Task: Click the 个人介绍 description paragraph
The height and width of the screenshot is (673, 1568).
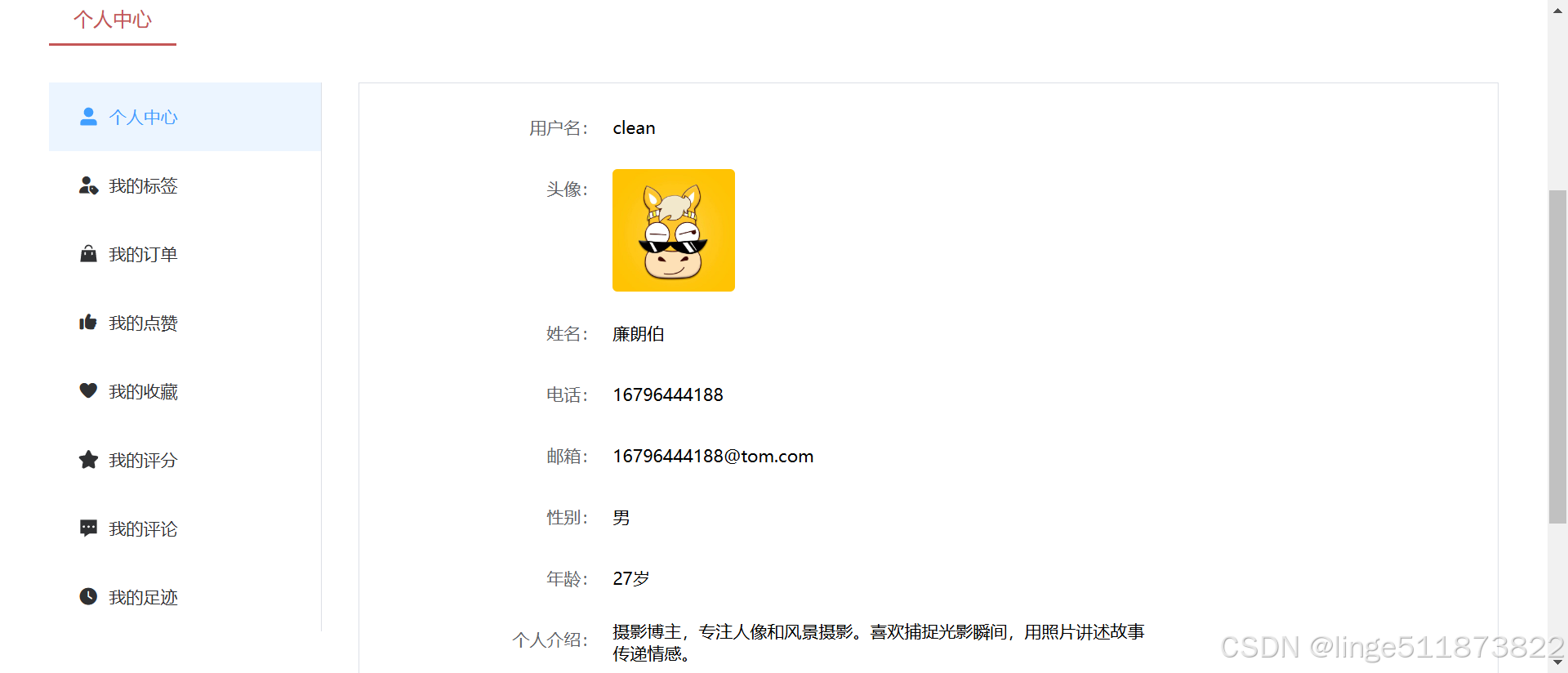Action: tap(879, 643)
